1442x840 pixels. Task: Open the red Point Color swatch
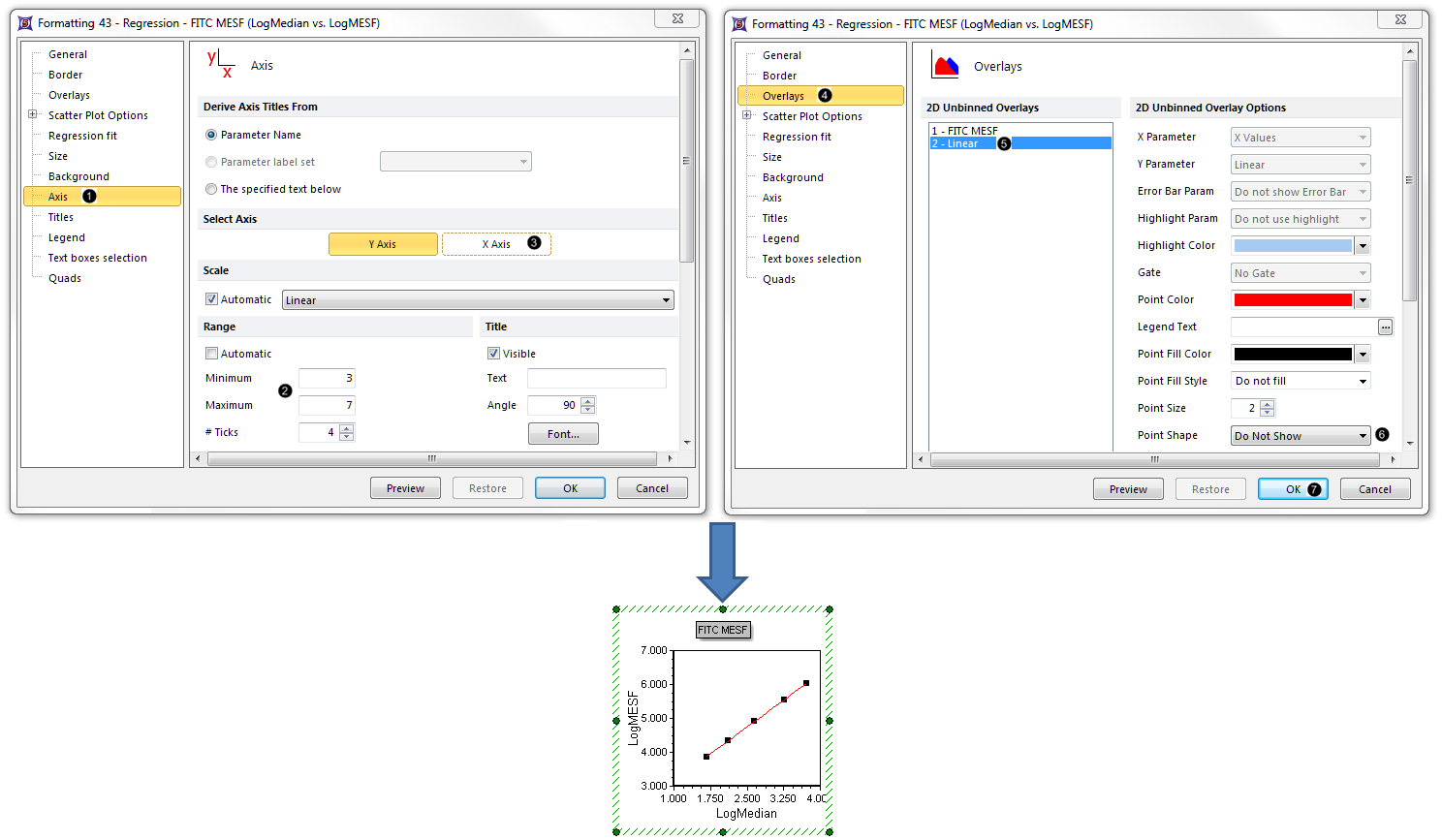click(x=1293, y=300)
